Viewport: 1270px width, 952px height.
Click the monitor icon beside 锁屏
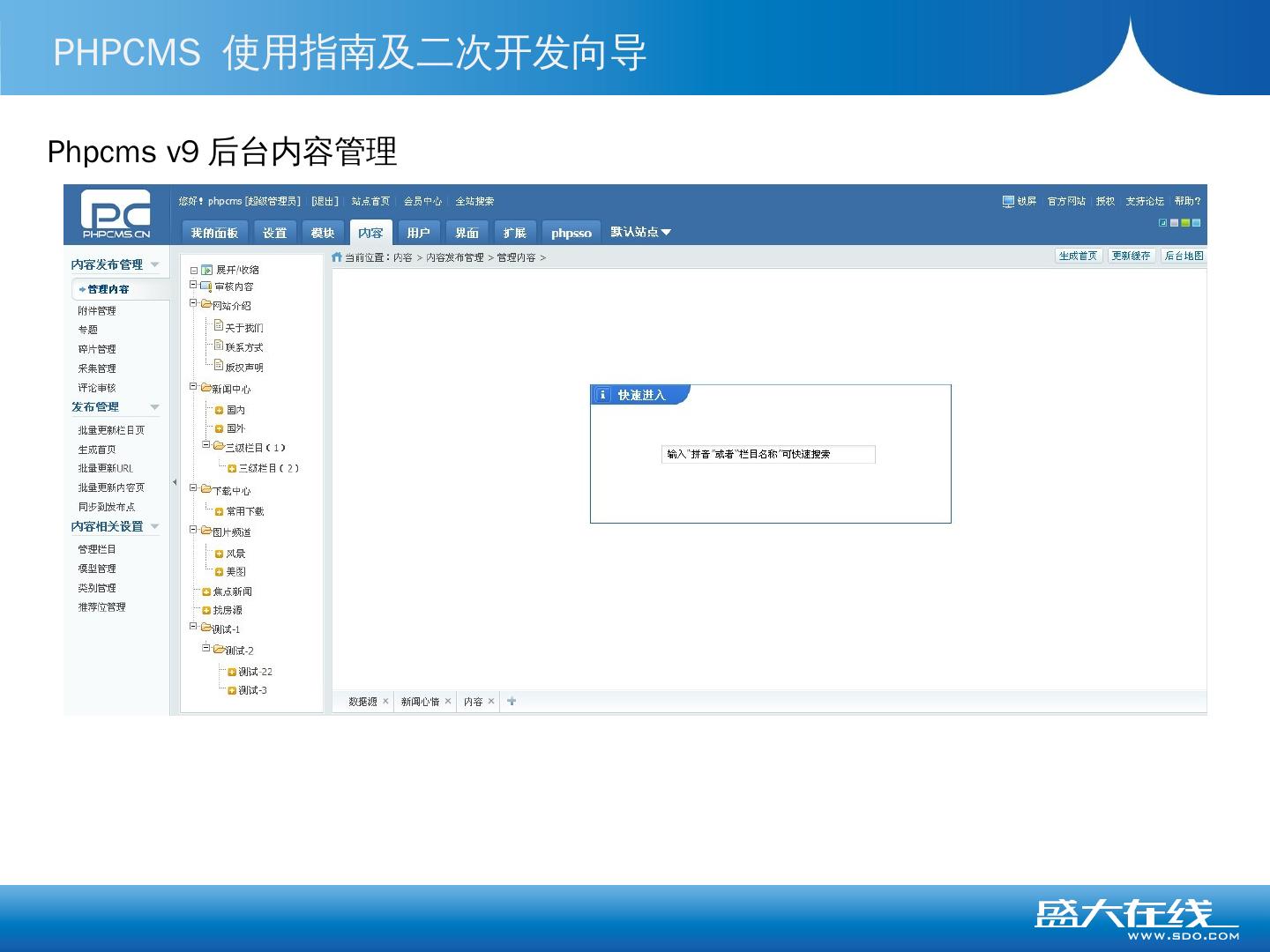pos(1008,202)
